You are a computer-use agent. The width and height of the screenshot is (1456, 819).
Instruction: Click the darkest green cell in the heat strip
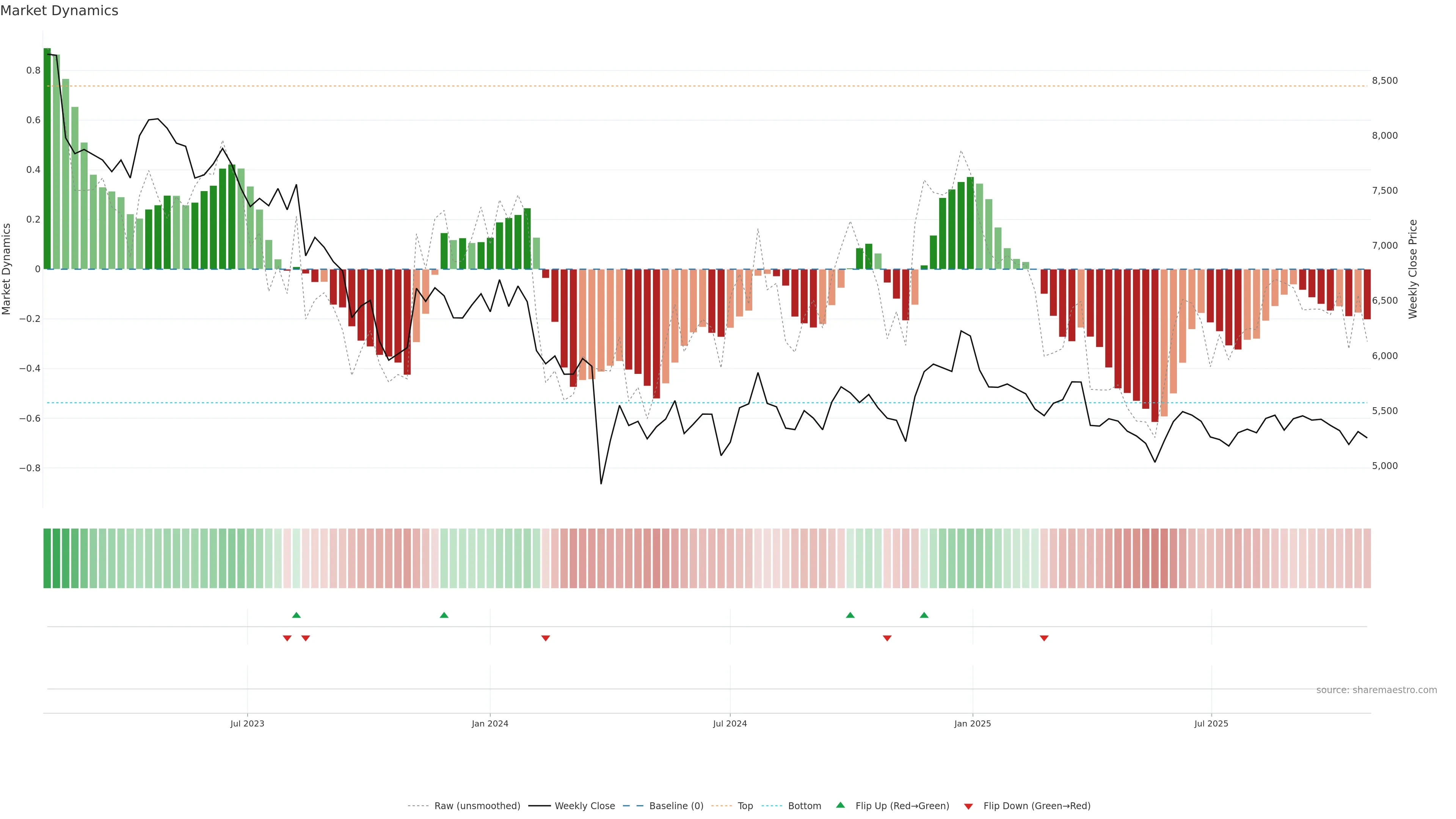tap(47, 558)
